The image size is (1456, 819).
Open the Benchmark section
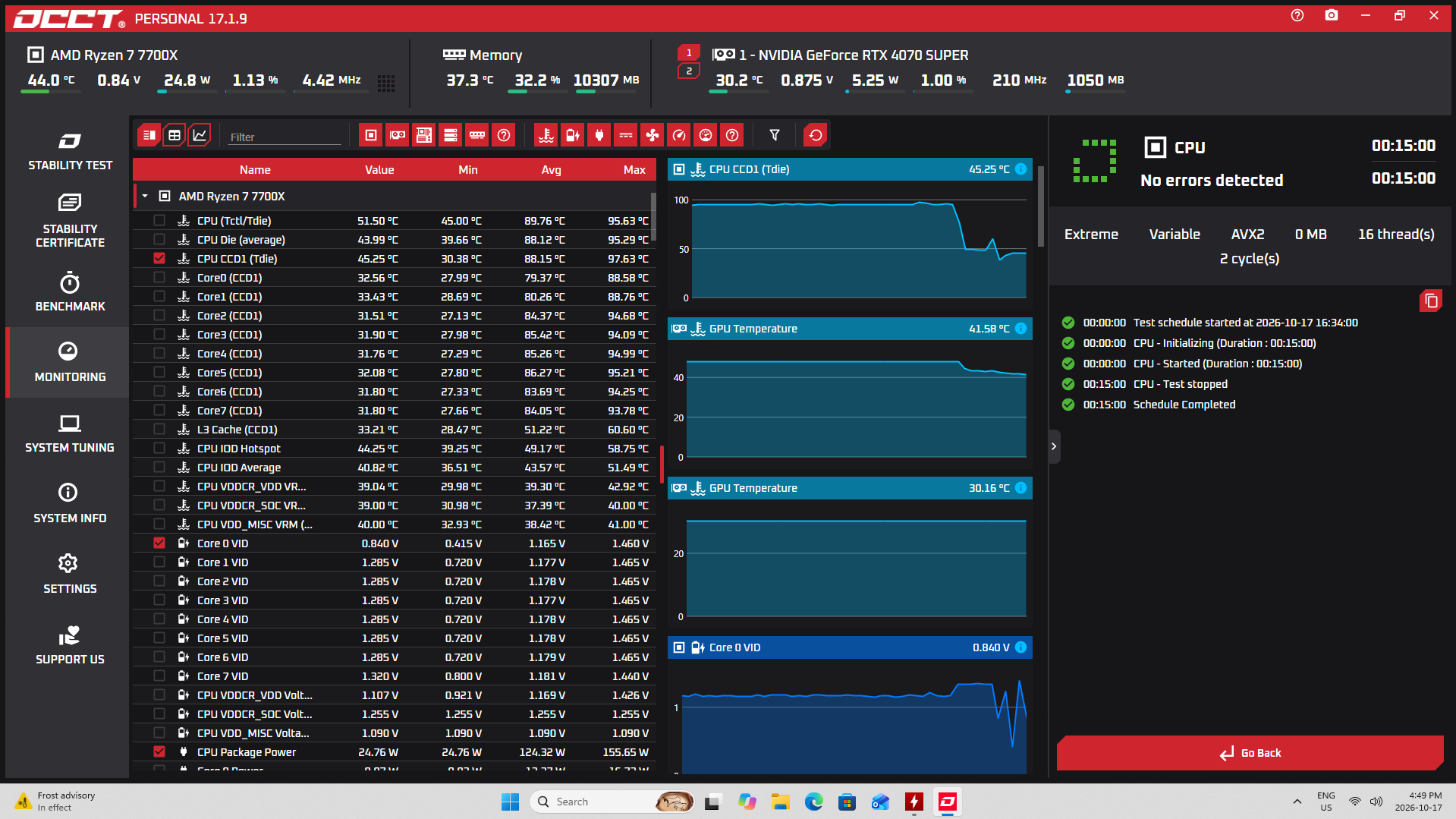(70, 292)
